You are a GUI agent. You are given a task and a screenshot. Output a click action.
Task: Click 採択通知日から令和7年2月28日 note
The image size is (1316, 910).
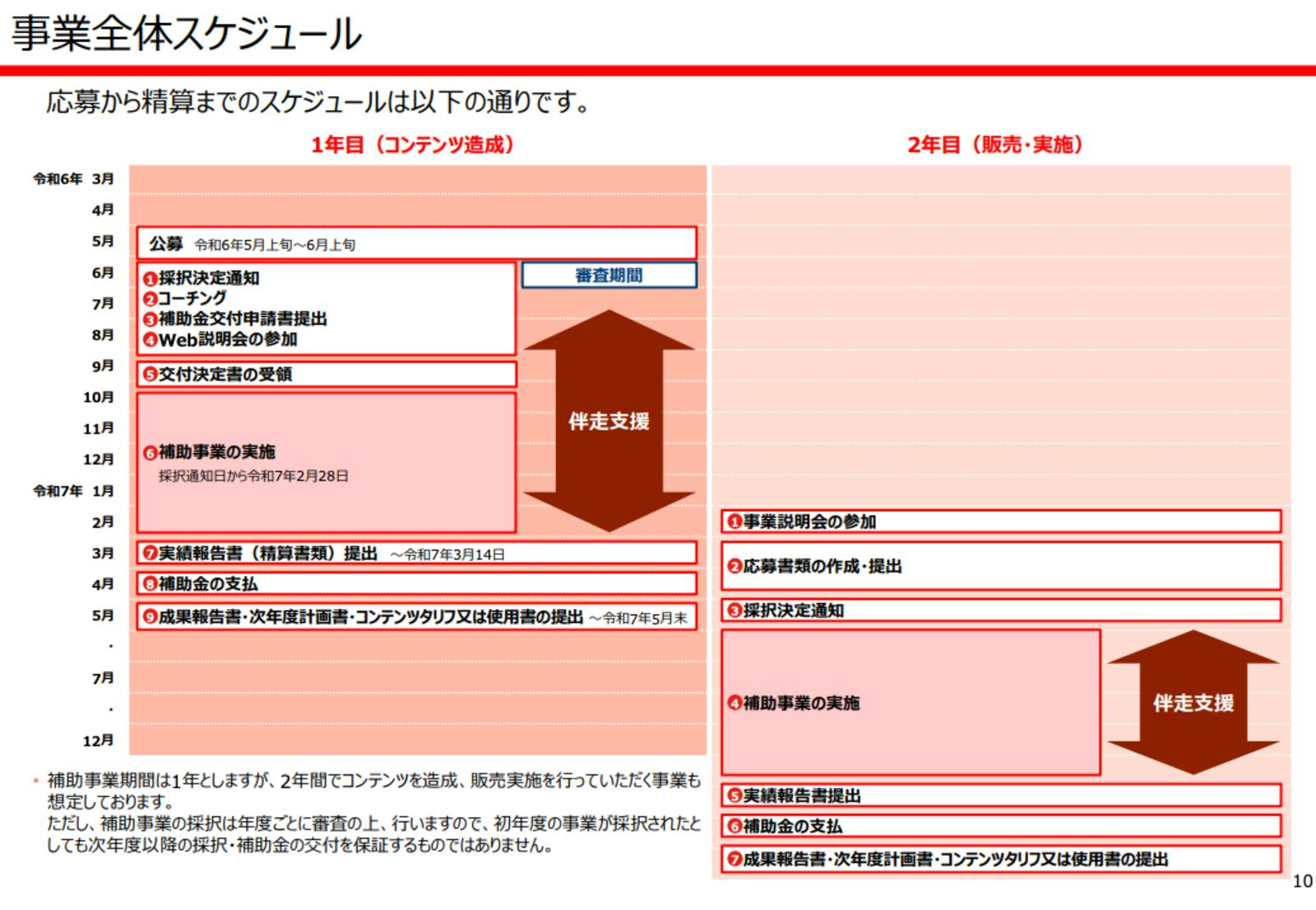coord(253,476)
